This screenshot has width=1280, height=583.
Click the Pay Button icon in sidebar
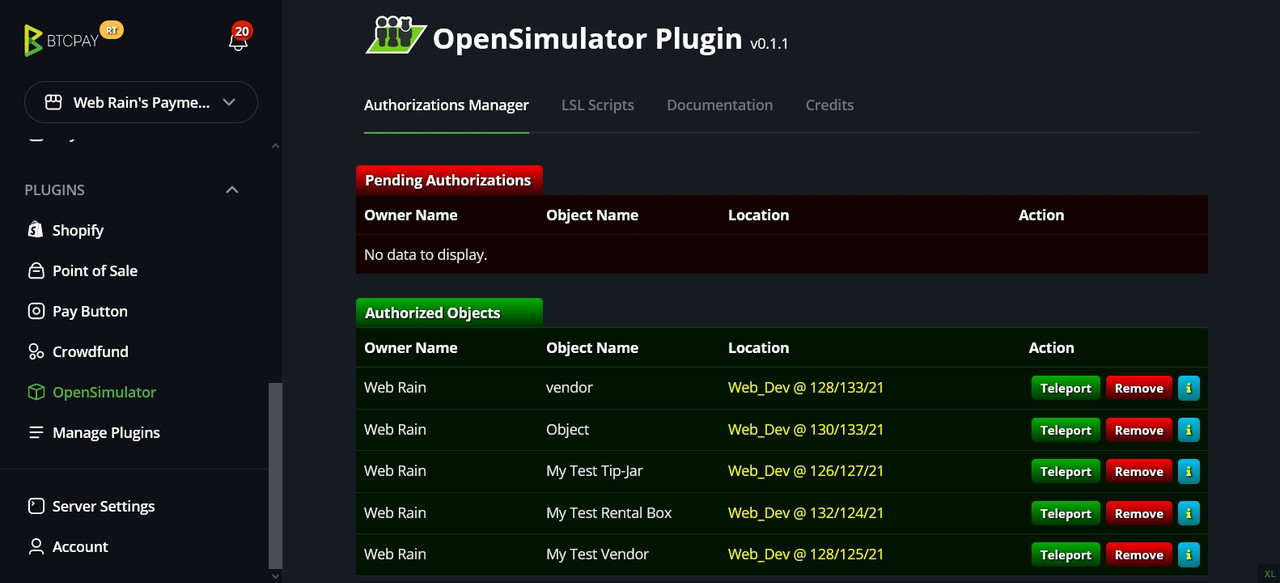click(x=36, y=311)
